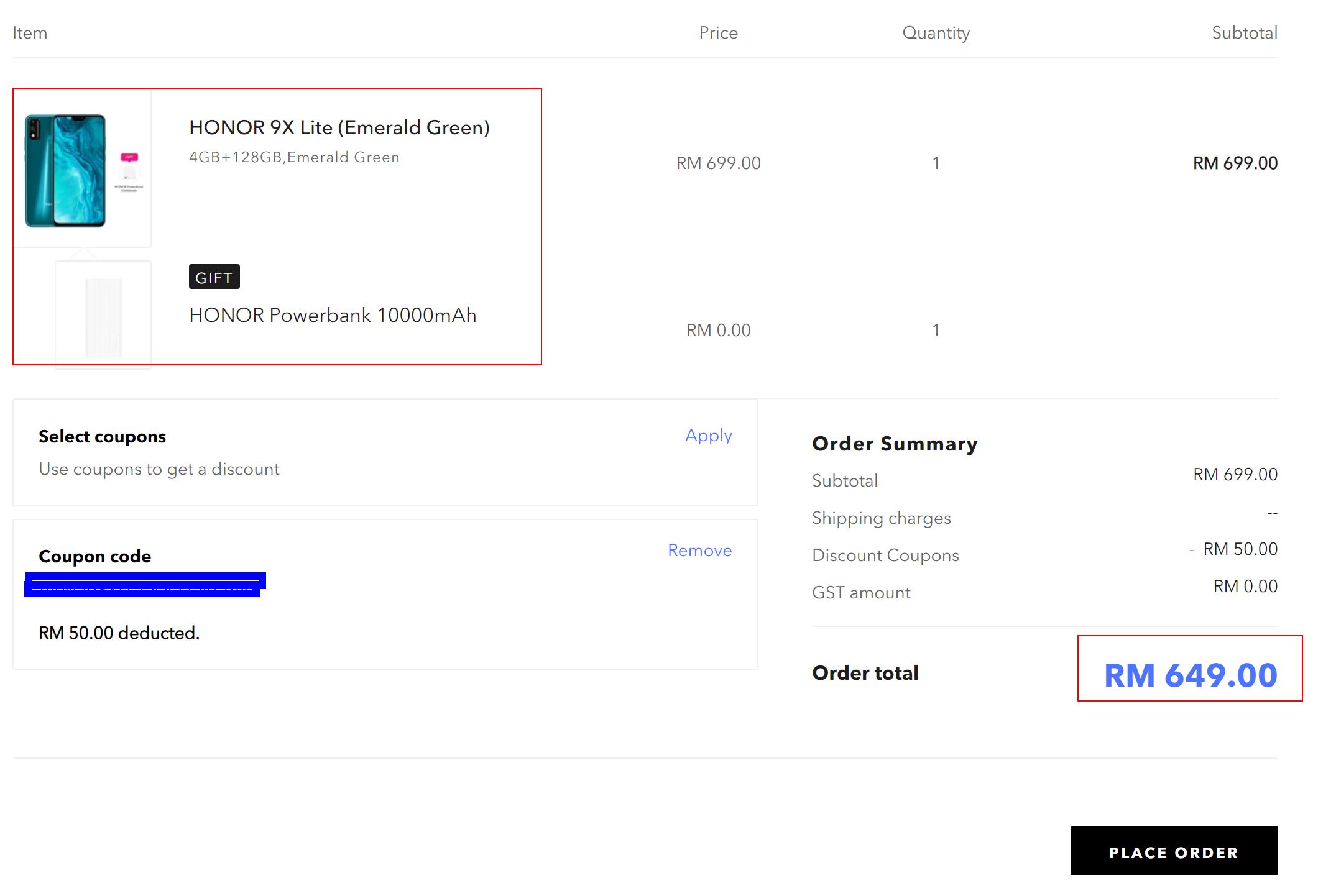
Task: Click the HONOR 9X Lite phone thumbnail
Action: click(x=66, y=170)
